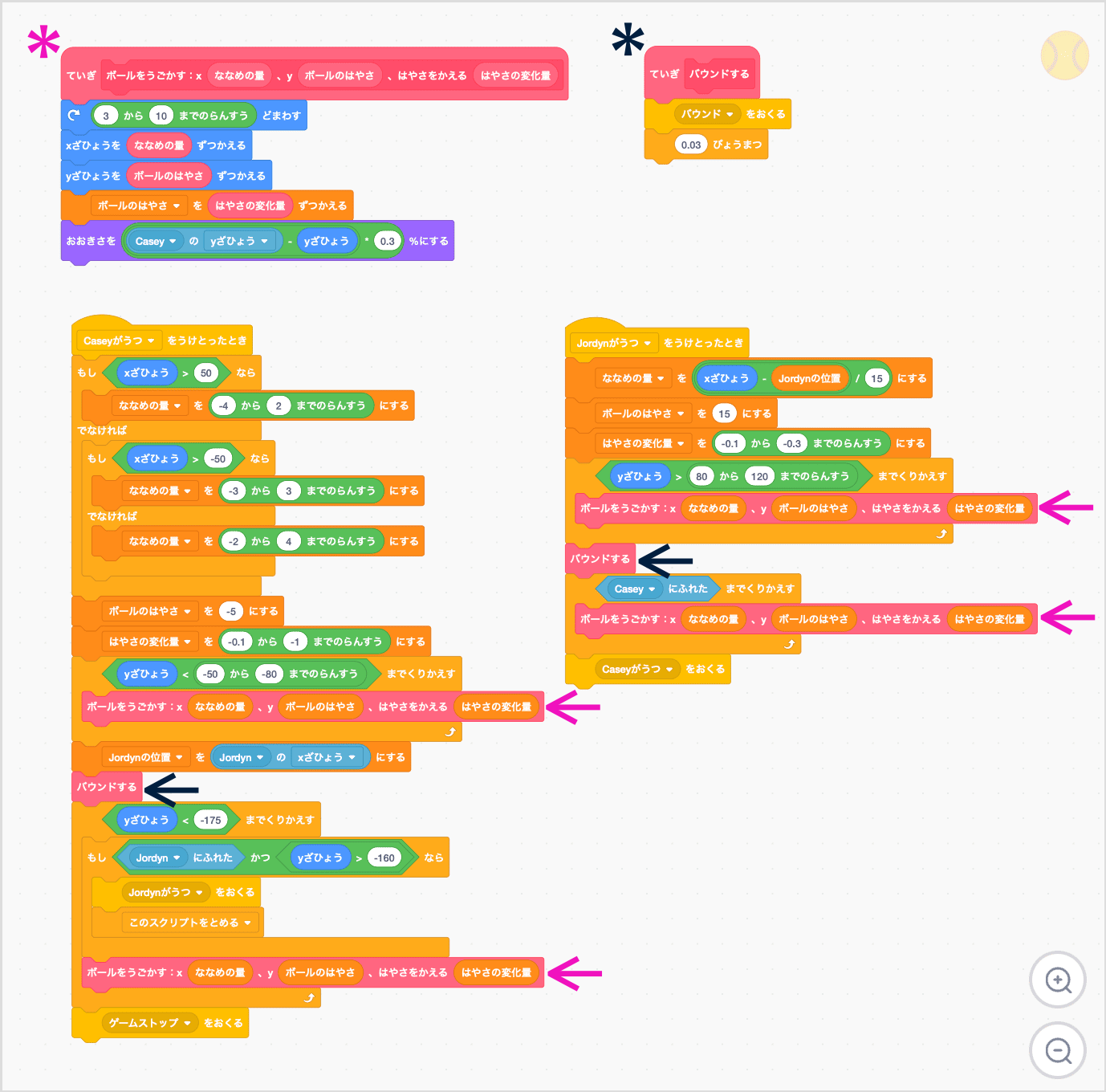Open the Jordyn dropdown in にふれた block
Viewport: 1106px width, 1092px height.
point(178,857)
